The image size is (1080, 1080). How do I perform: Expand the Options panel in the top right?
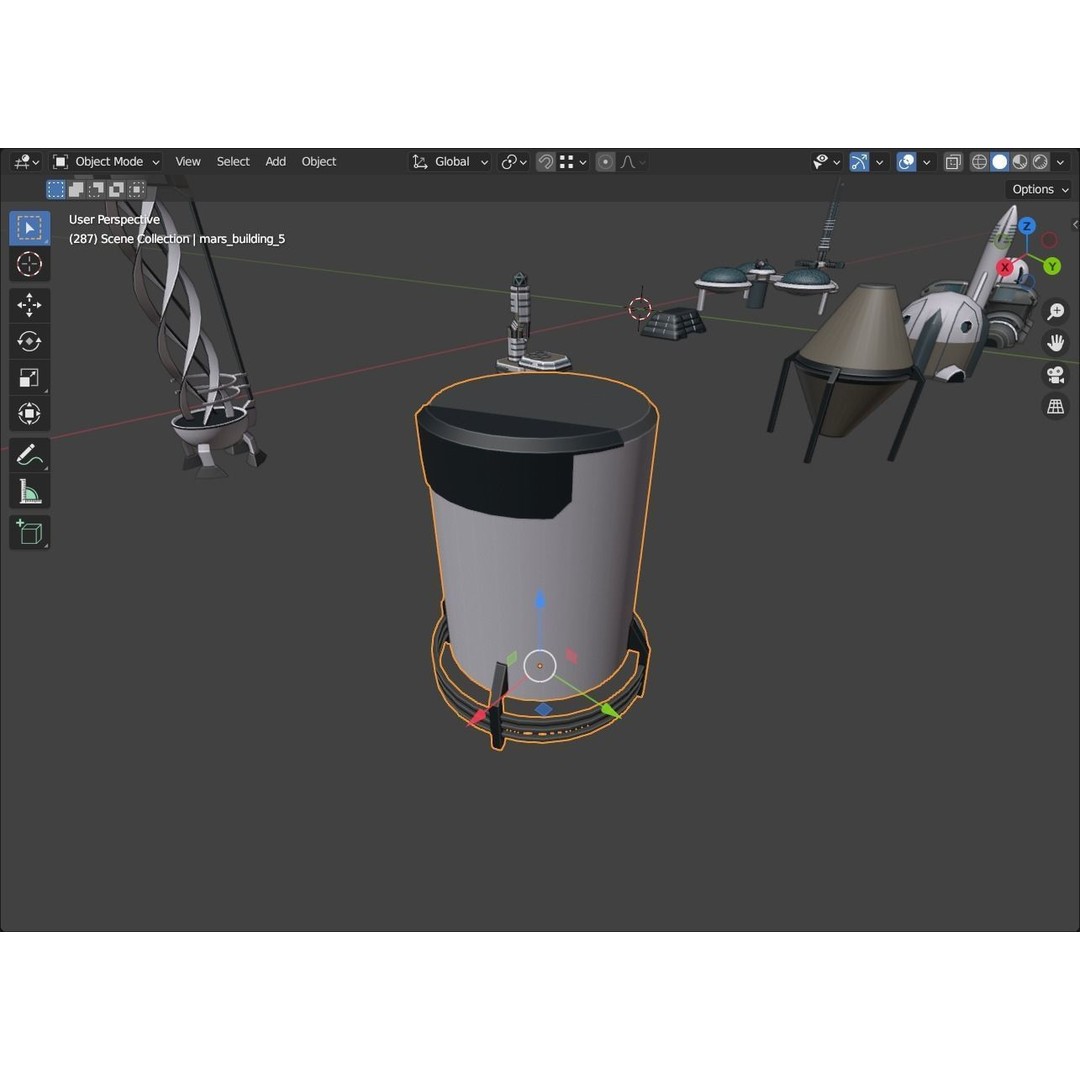click(1038, 189)
